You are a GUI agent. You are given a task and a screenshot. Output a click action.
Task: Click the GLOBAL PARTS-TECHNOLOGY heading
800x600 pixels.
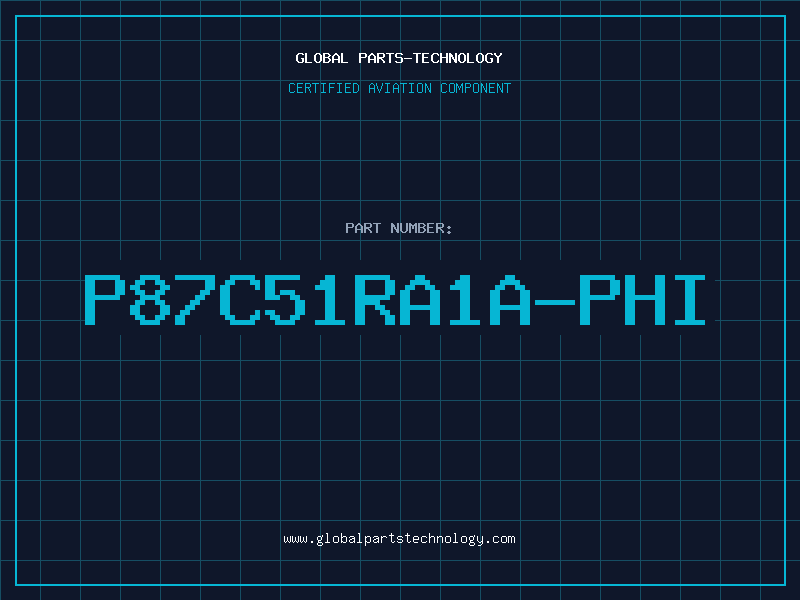(399, 58)
